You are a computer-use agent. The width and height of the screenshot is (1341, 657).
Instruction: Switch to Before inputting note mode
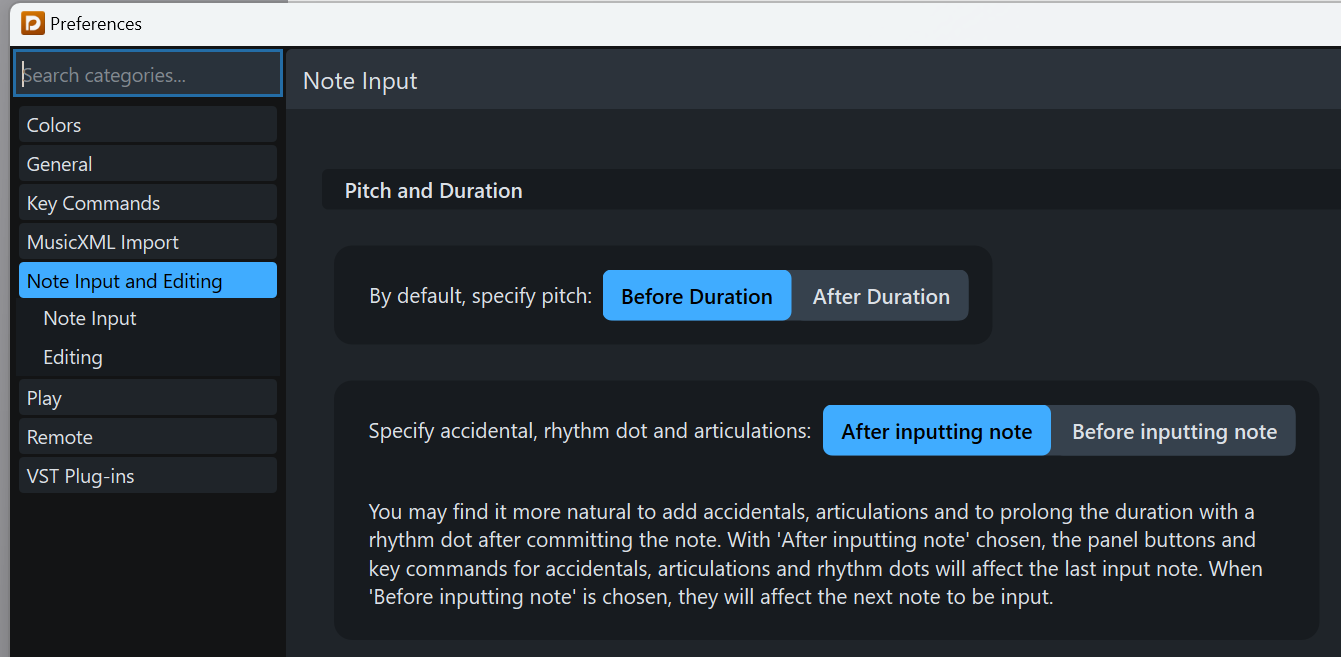click(1174, 431)
